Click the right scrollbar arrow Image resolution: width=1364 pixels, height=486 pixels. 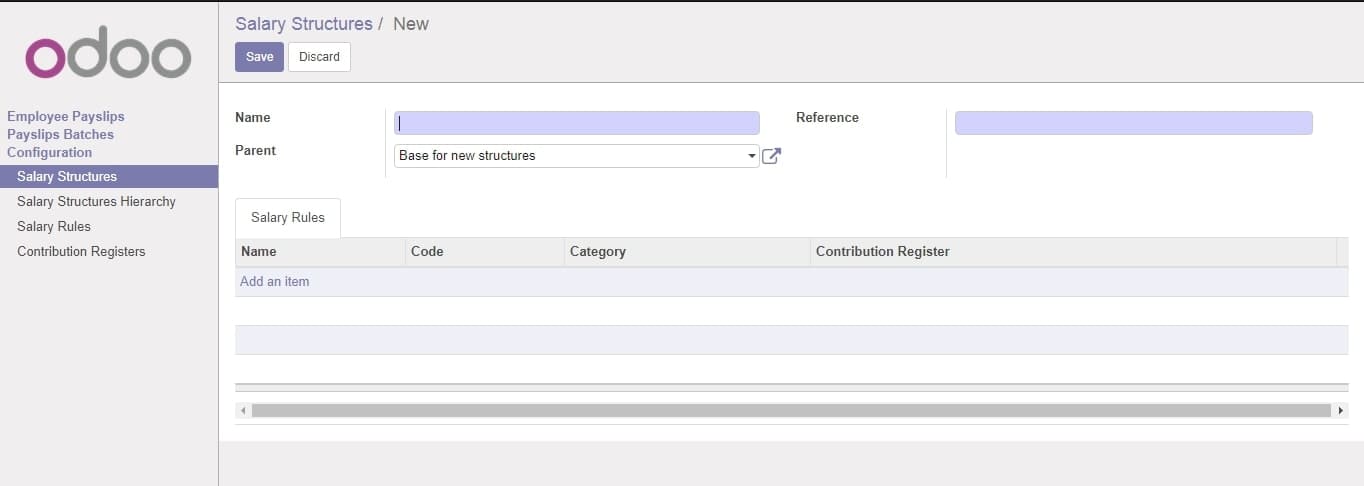(1340, 410)
